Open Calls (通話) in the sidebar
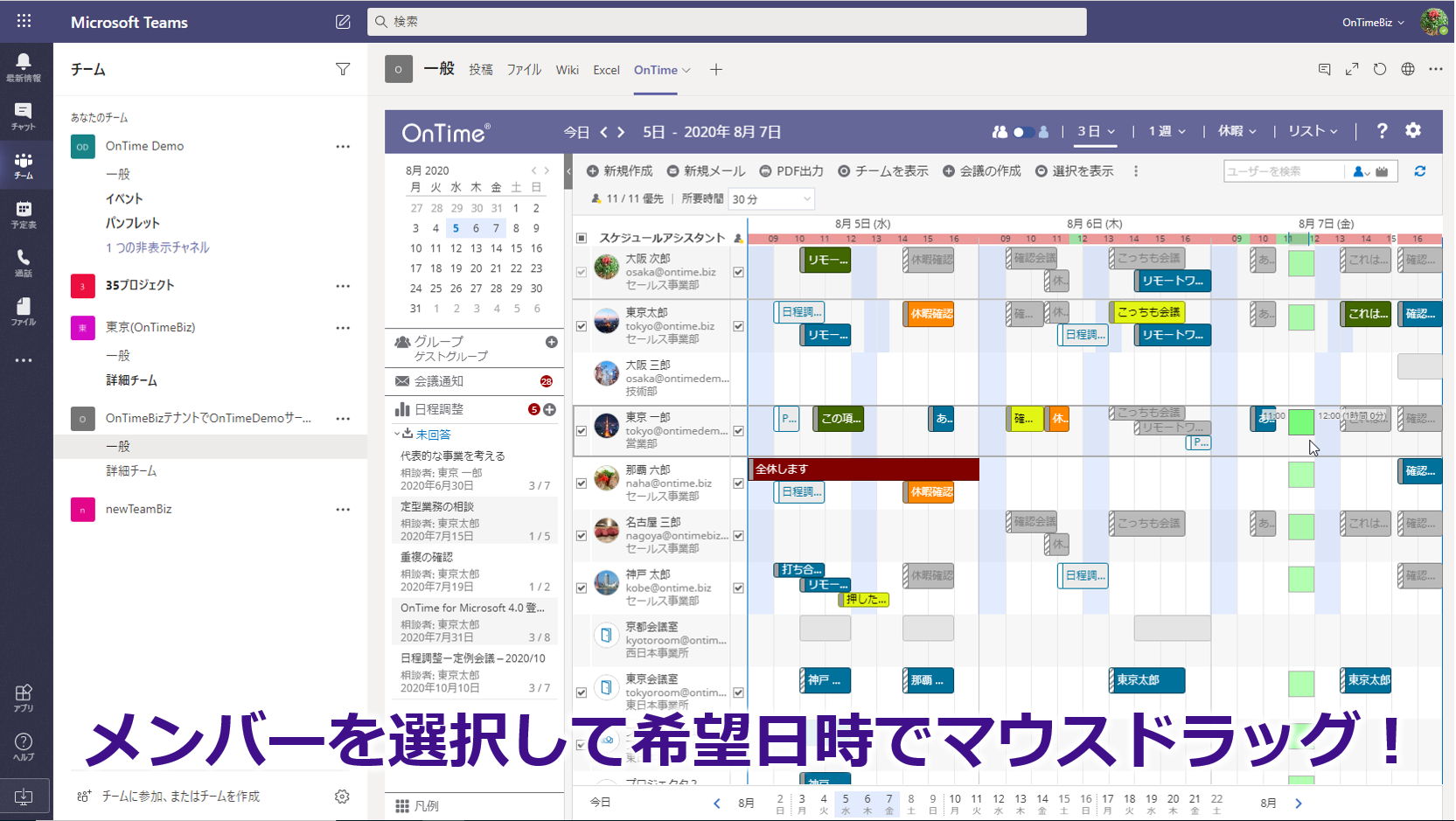 (x=24, y=263)
